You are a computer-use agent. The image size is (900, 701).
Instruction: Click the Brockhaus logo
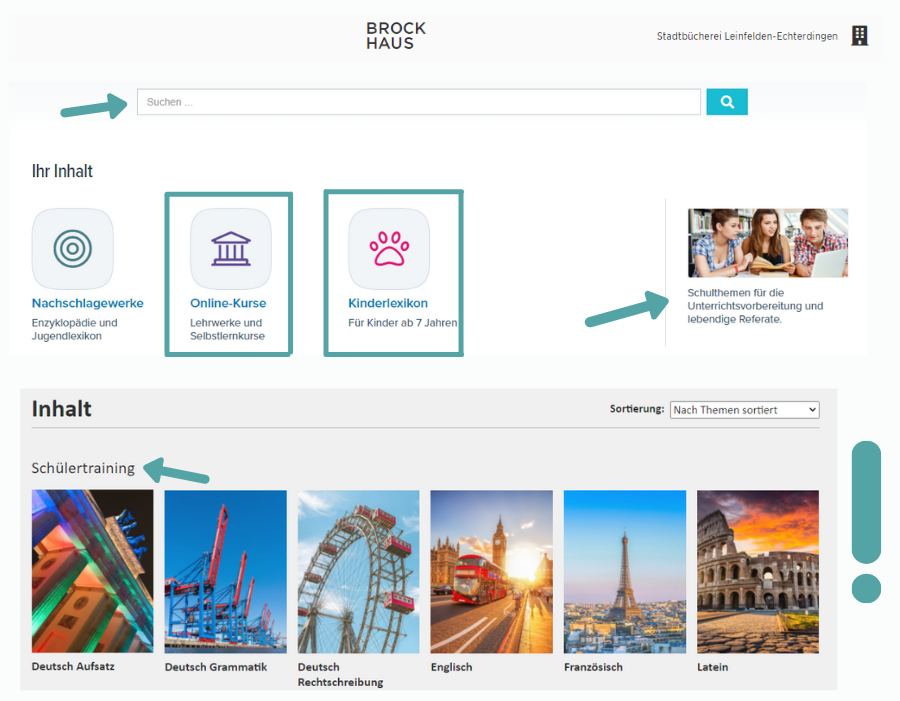point(396,36)
